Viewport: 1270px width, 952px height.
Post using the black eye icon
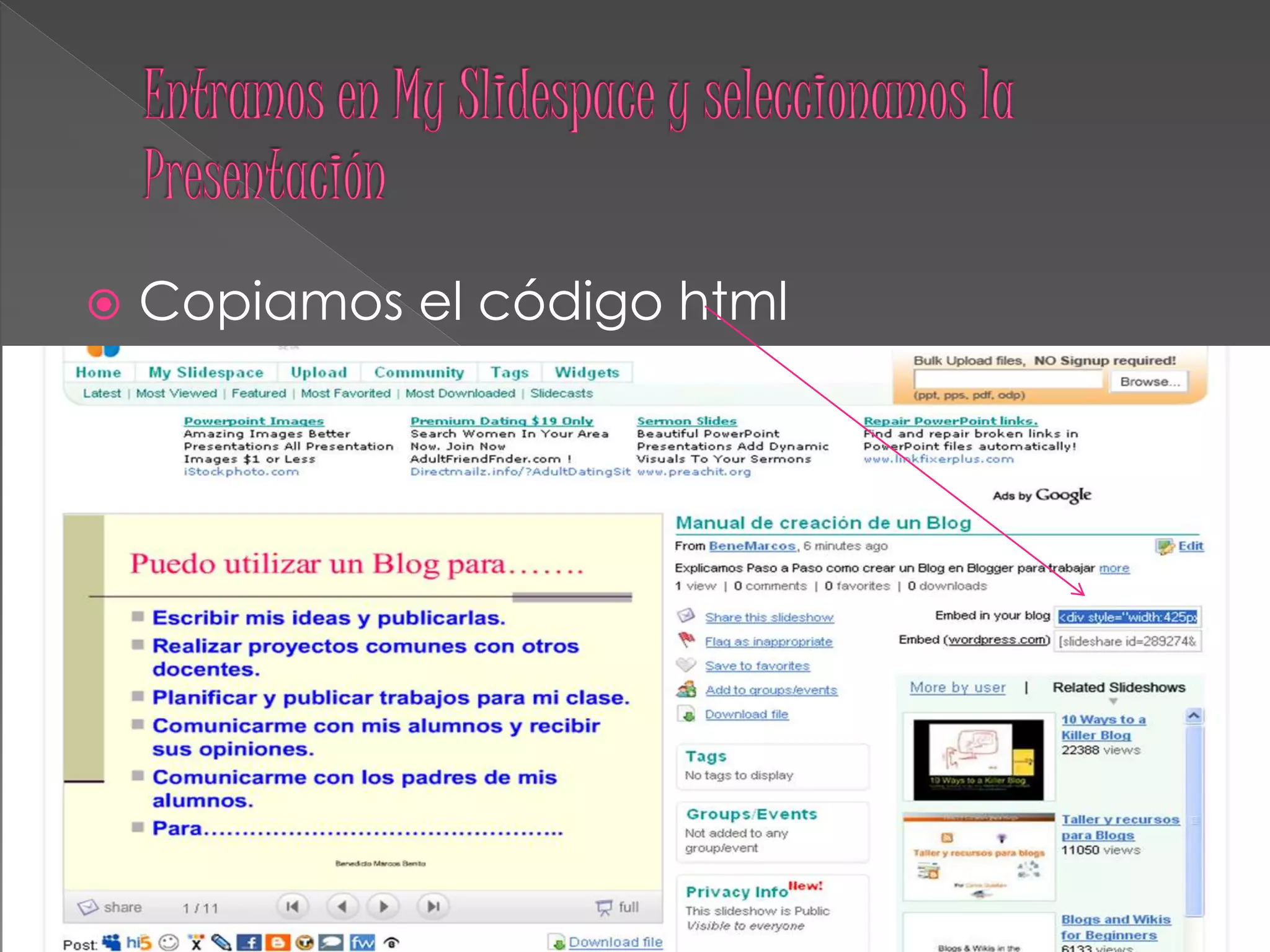[391, 943]
